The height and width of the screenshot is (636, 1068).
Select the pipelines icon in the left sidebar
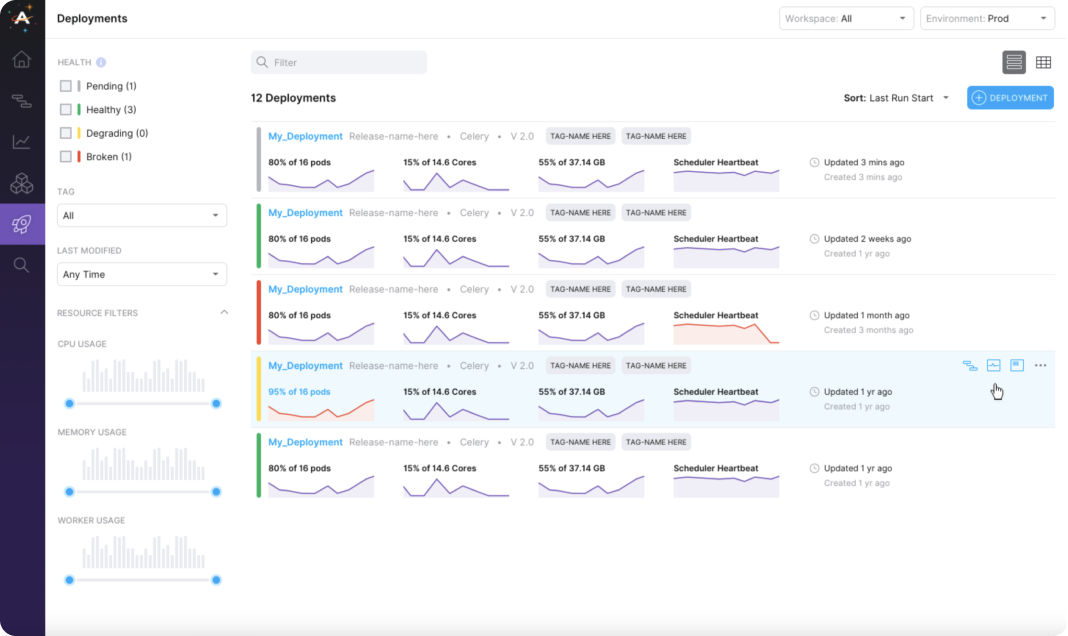[22, 101]
